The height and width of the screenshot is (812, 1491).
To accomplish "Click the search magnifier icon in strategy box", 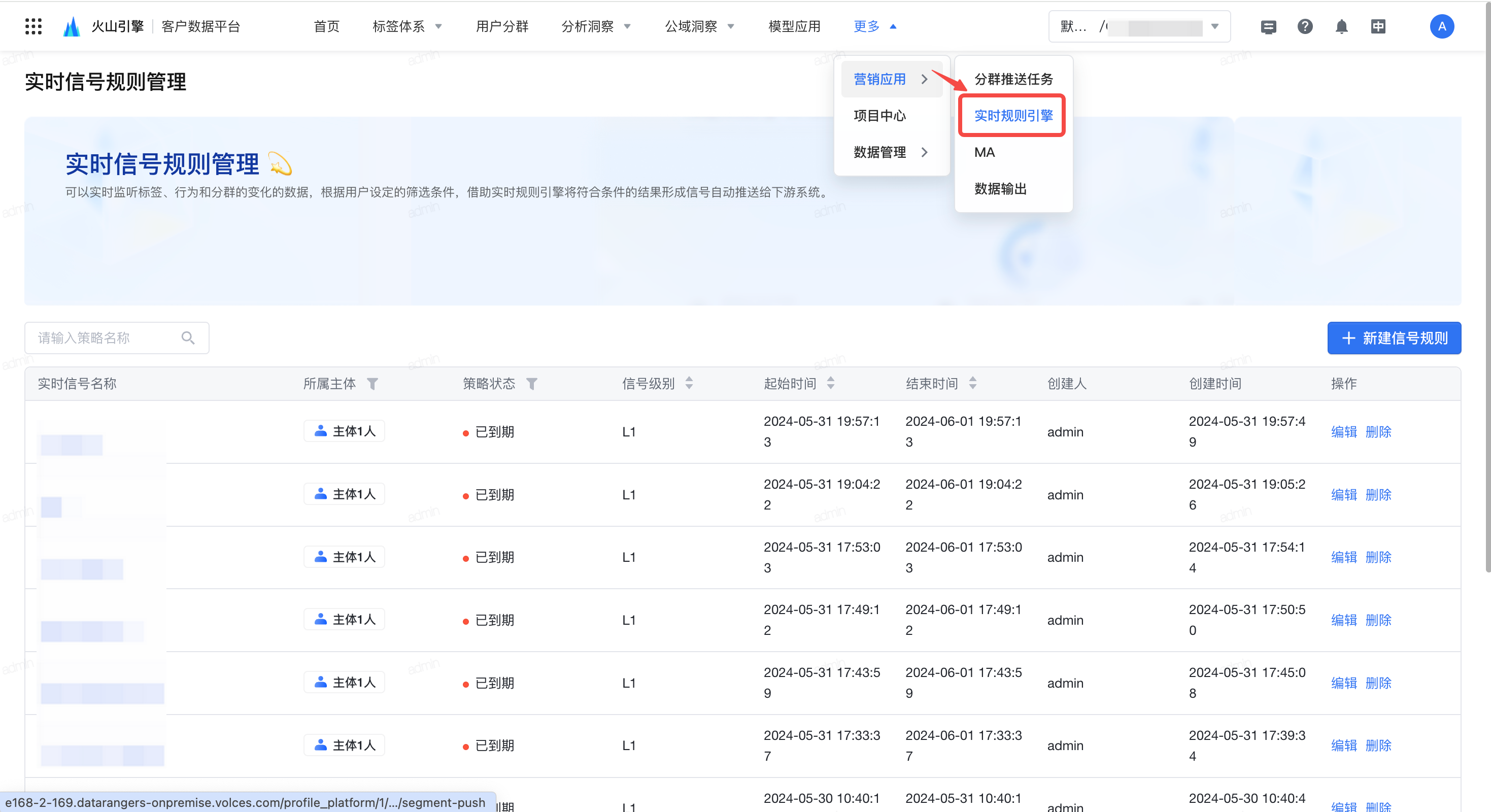I will pyautogui.click(x=188, y=338).
